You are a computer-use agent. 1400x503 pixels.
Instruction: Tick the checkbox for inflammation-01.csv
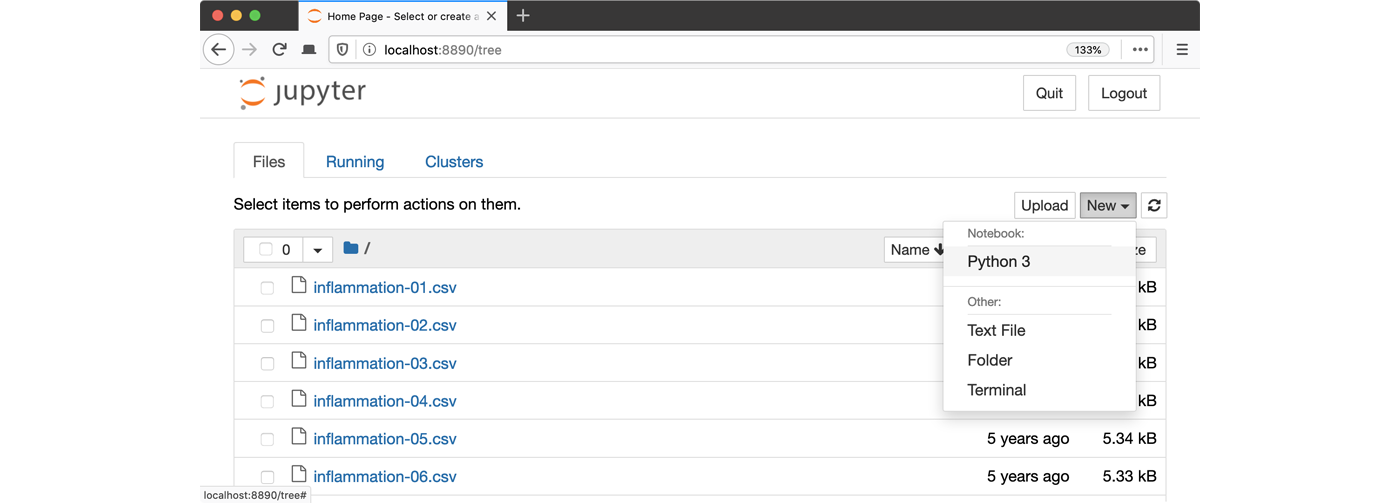click(x=267, y=288)
